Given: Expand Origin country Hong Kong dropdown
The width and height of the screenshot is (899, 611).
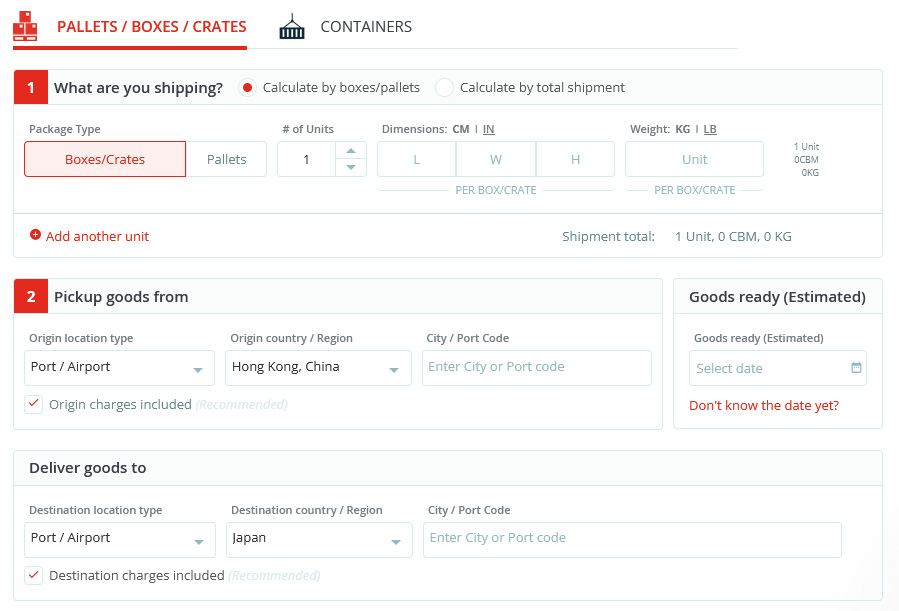Looking at the screenshot, I should pos(318,368).
